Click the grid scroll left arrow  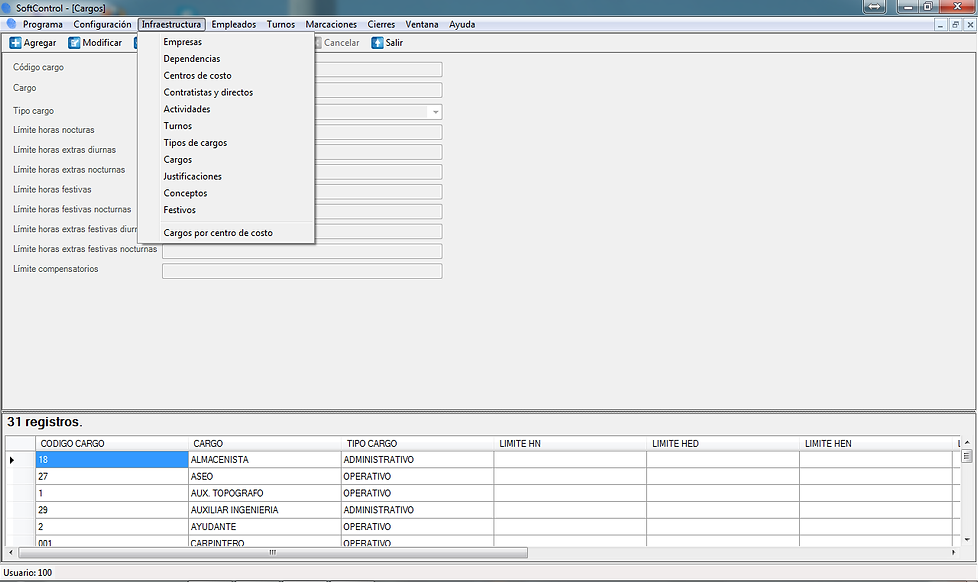click(11, 553)
